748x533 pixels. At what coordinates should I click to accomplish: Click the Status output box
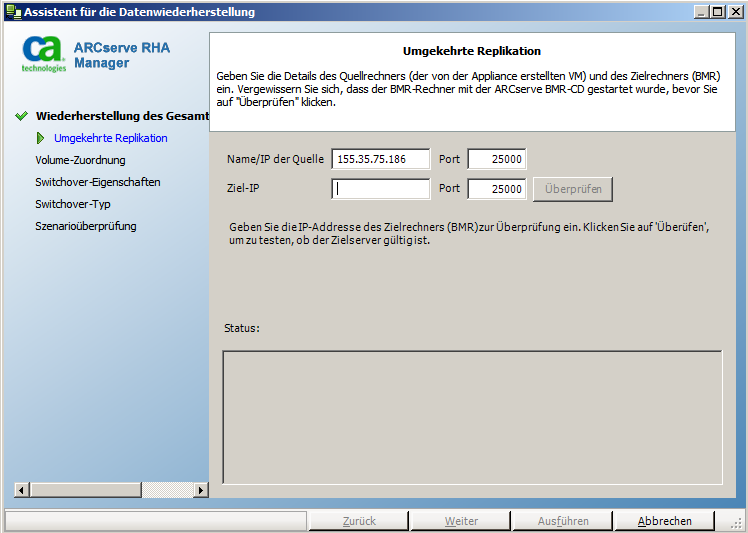[x=472, y=418]
